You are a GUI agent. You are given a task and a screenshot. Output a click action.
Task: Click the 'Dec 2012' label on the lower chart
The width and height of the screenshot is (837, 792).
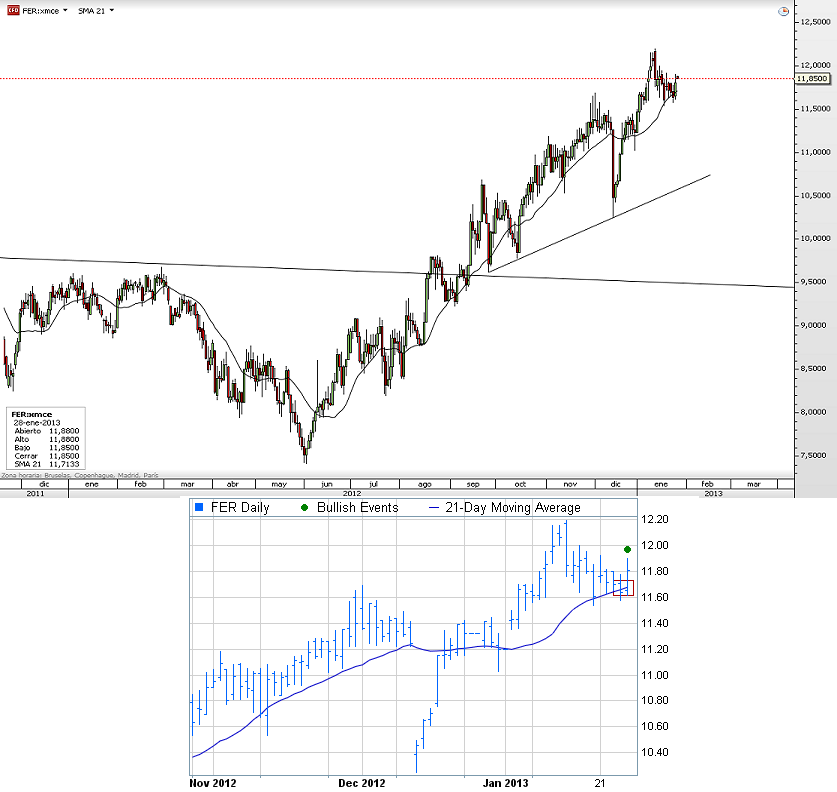(361, 783)
